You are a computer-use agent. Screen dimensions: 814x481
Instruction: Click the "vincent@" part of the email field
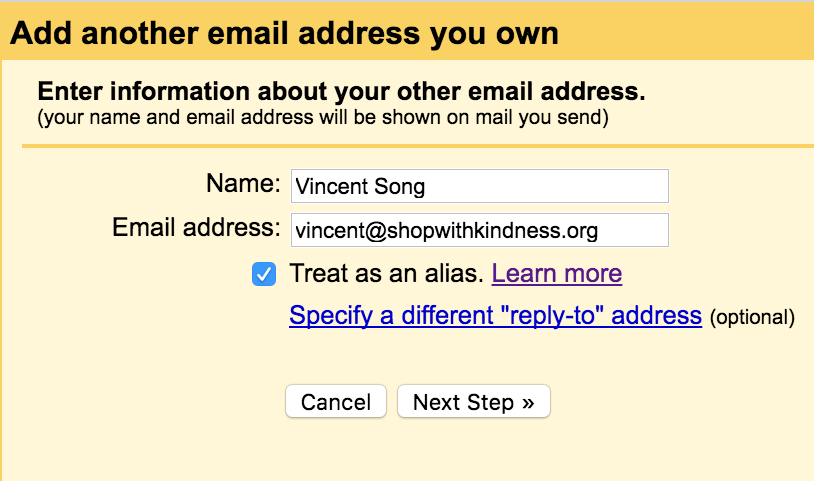[341, 230]
